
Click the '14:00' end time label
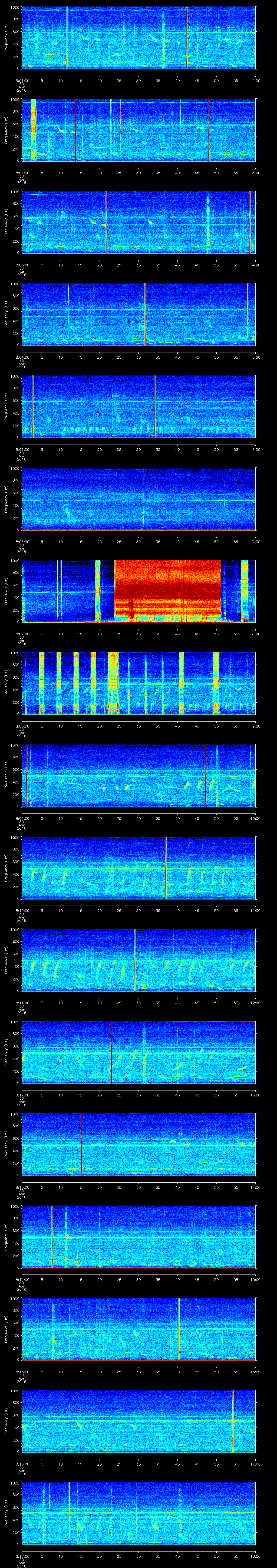pyautogui.click(x=255, y=1187)
